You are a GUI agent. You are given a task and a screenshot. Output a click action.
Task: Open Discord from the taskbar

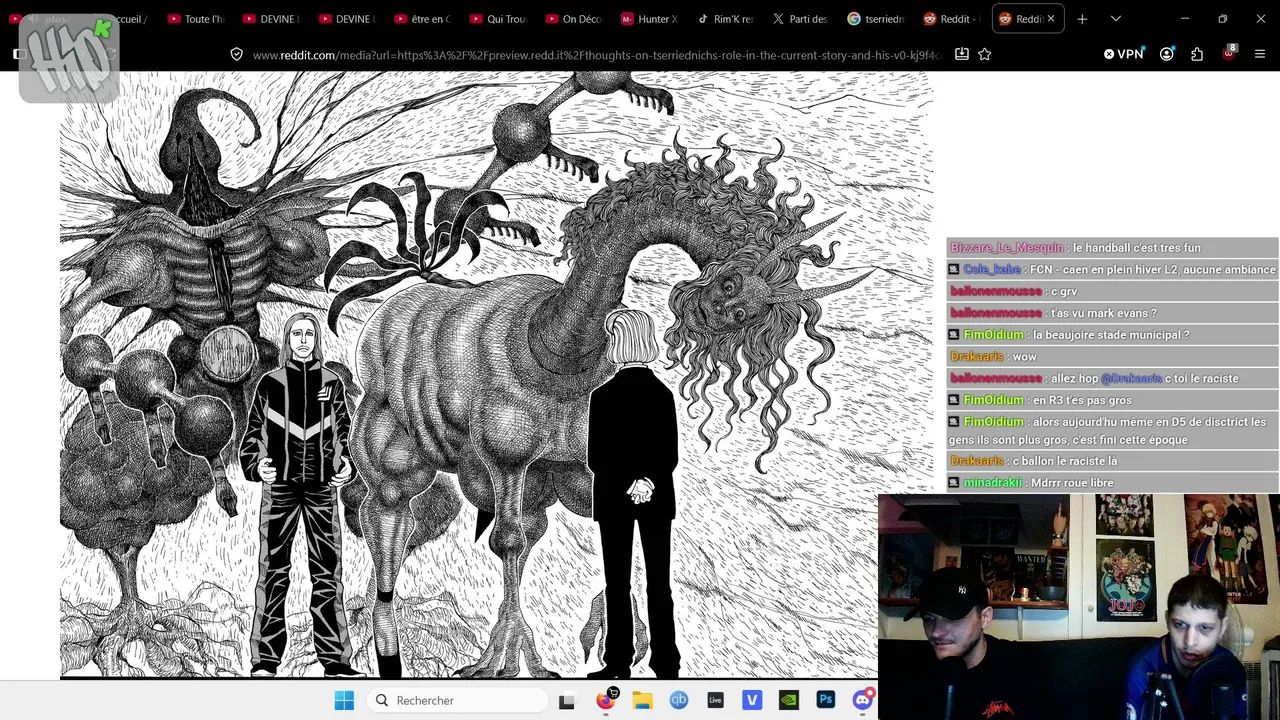point(863,700)
